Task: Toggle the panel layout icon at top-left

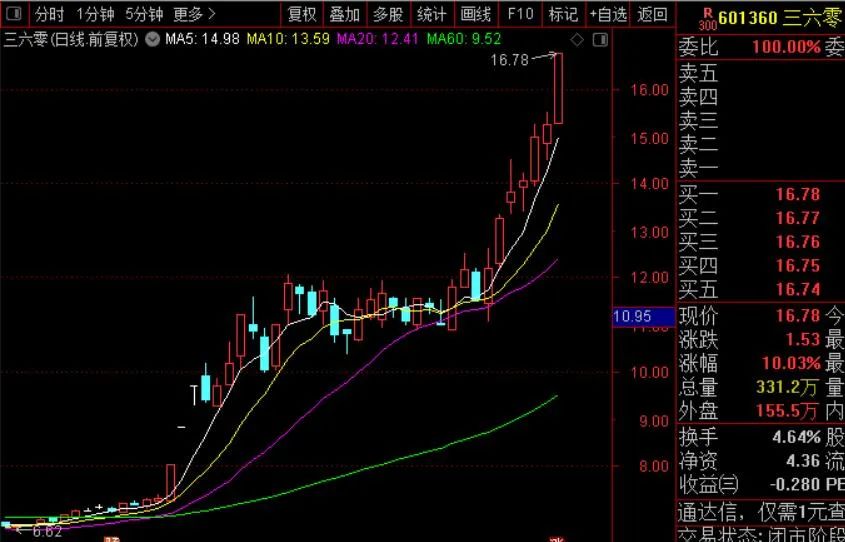Action: tap(14, 13)
